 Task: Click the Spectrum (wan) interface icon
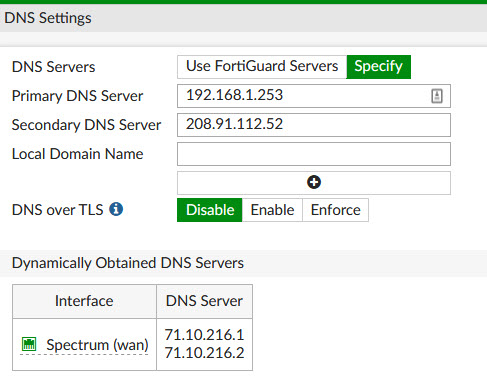coord(29,344)
